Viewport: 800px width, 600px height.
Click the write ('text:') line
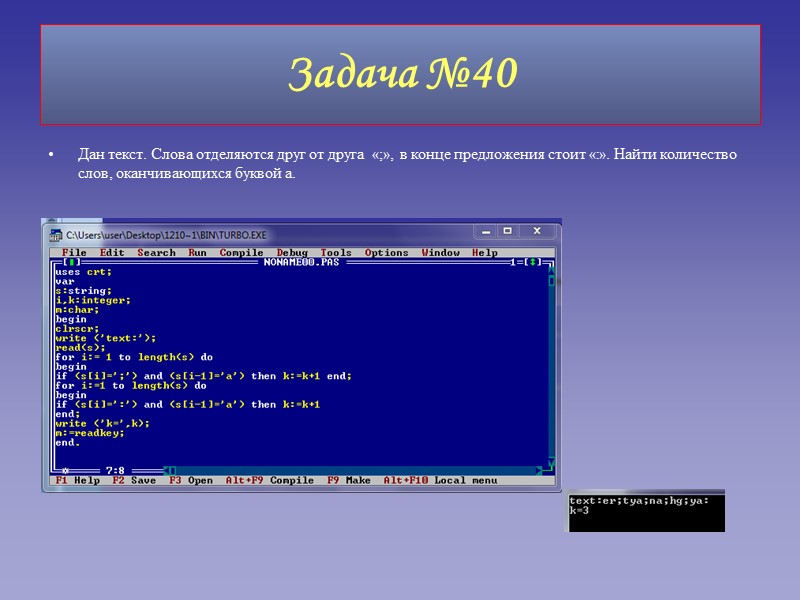pos(106,338)
